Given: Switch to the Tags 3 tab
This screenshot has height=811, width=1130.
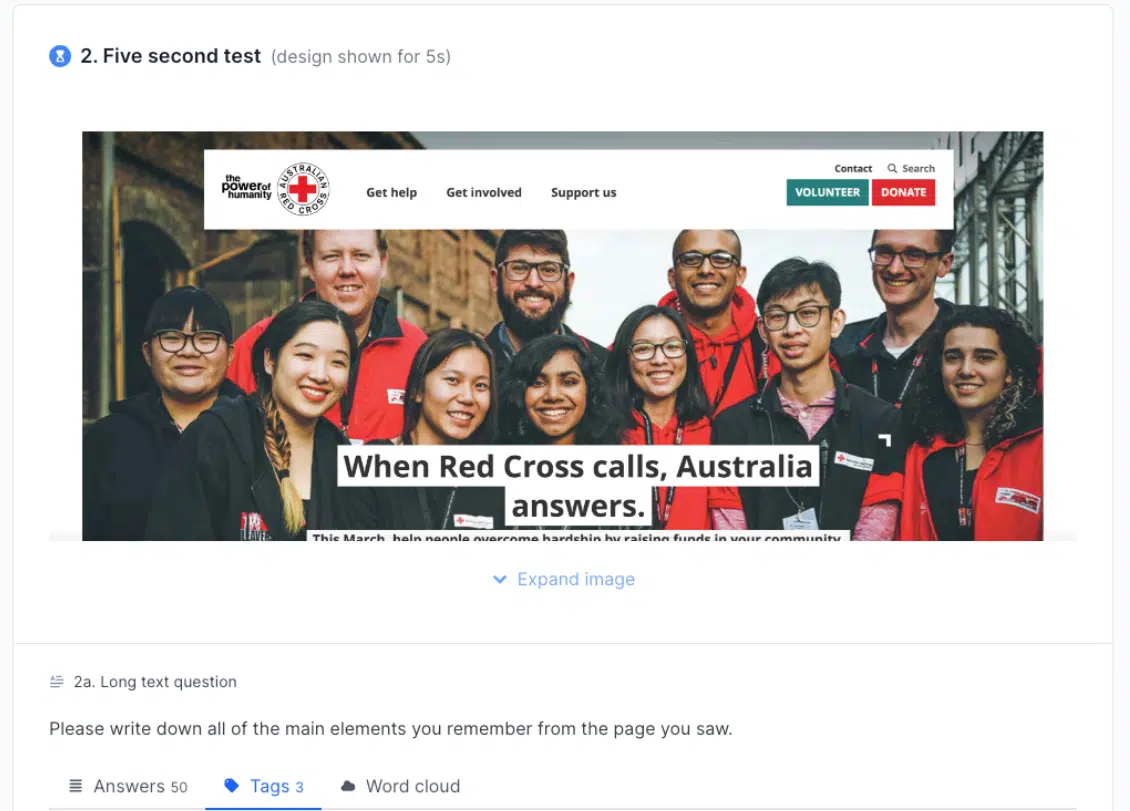Looking at the screenshot, I should pyautogui.click(x=263, y=786).
